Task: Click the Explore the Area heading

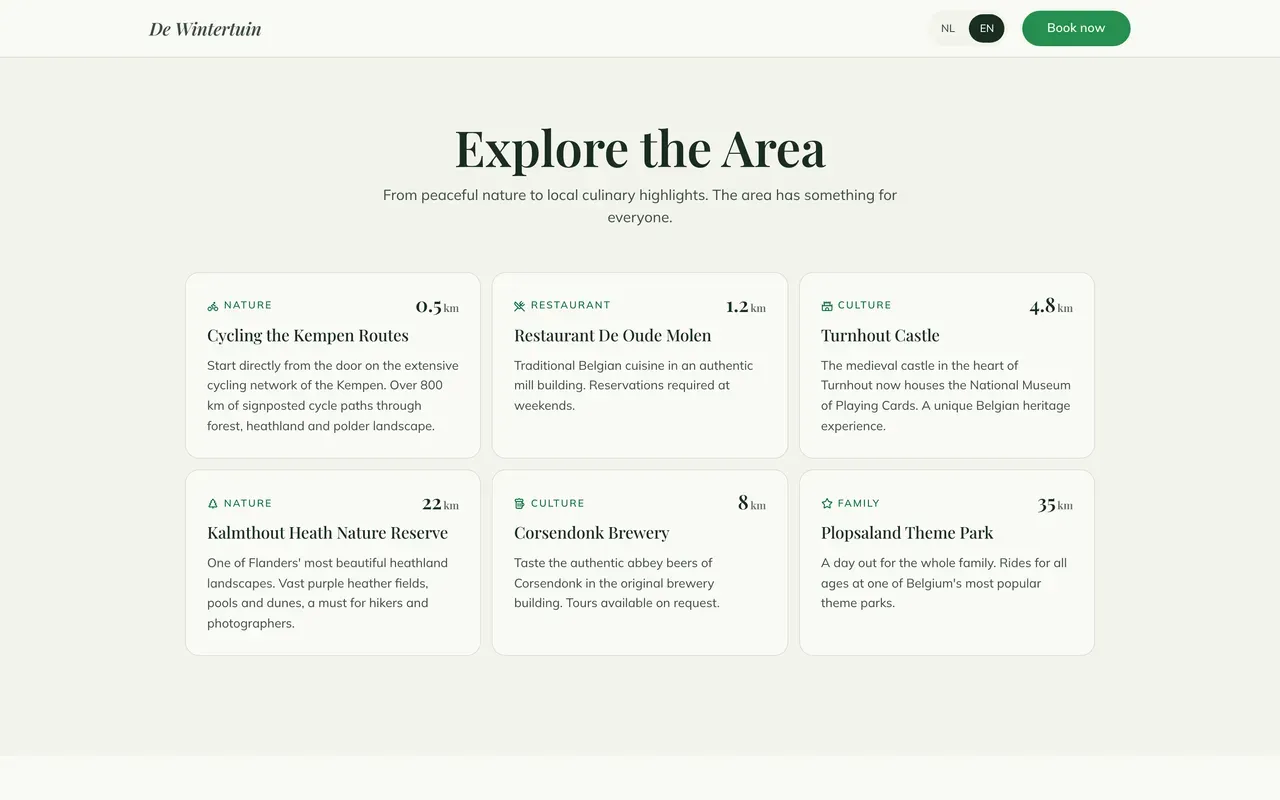Action: click(x=640, y=148)
